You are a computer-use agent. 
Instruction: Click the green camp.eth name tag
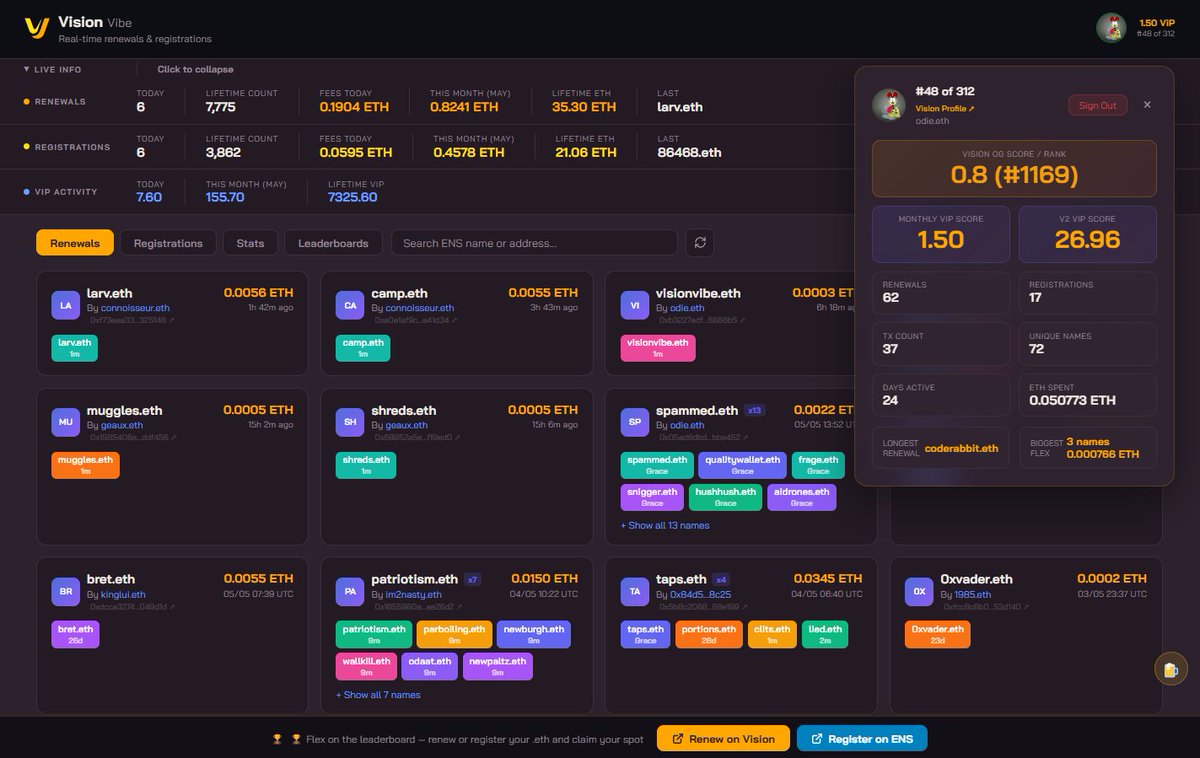point(363,348)
